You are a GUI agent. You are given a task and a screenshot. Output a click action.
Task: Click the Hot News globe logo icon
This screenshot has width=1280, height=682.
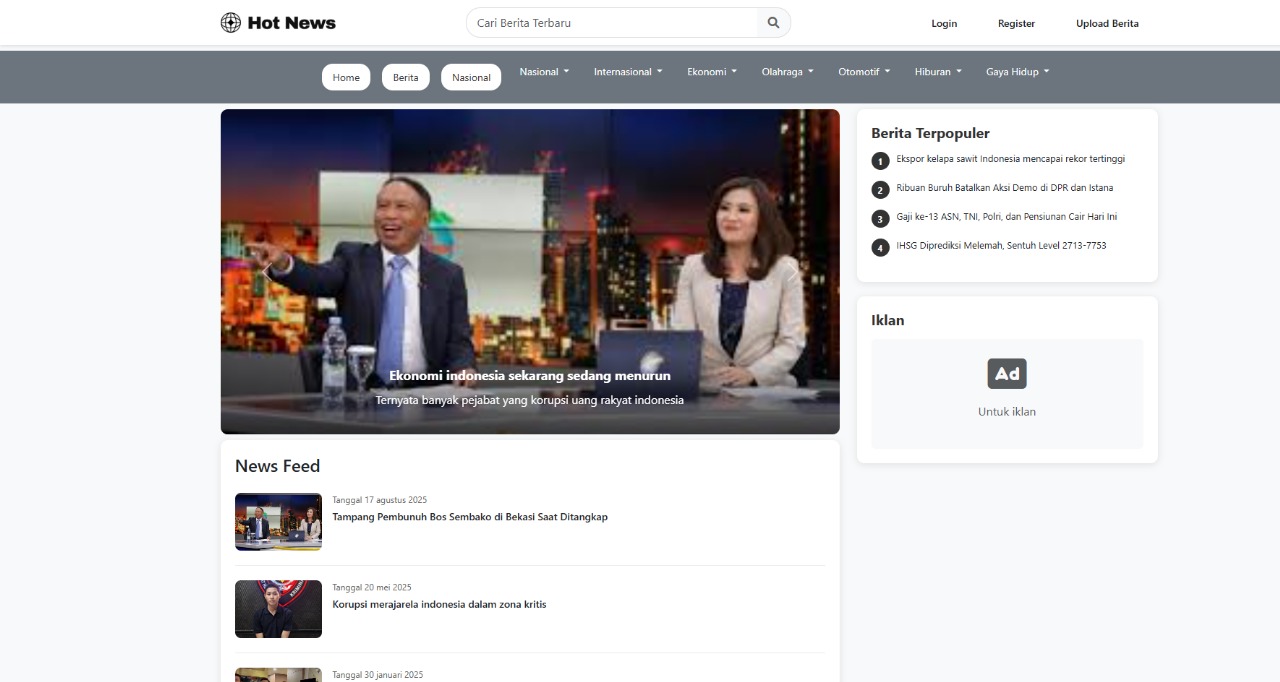click(231, 23)
